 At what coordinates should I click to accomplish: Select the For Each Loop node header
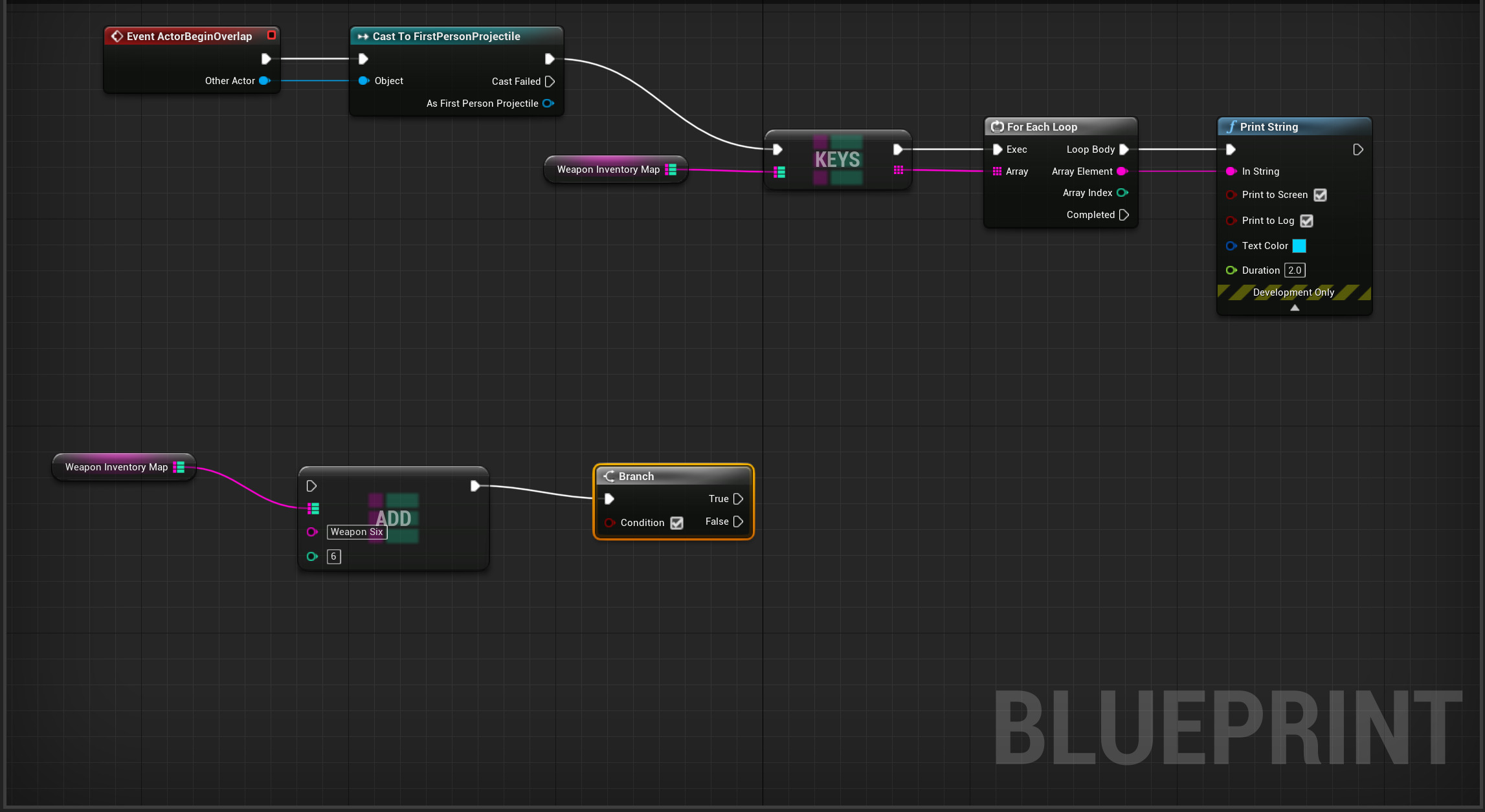(x=1042, y=127)
